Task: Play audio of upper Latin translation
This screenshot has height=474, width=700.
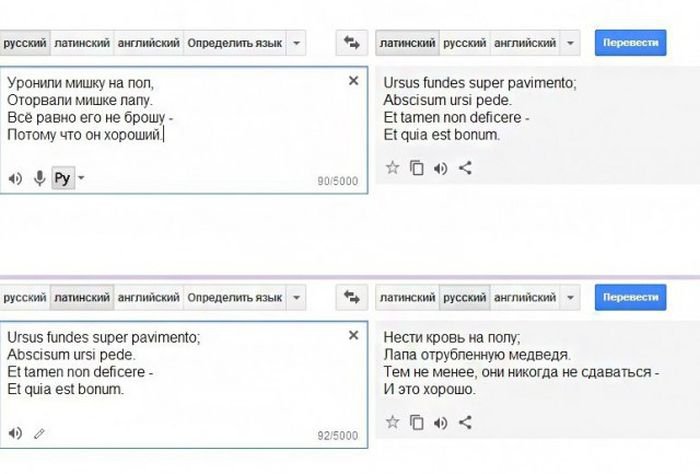Action: [x=441, y=168]
